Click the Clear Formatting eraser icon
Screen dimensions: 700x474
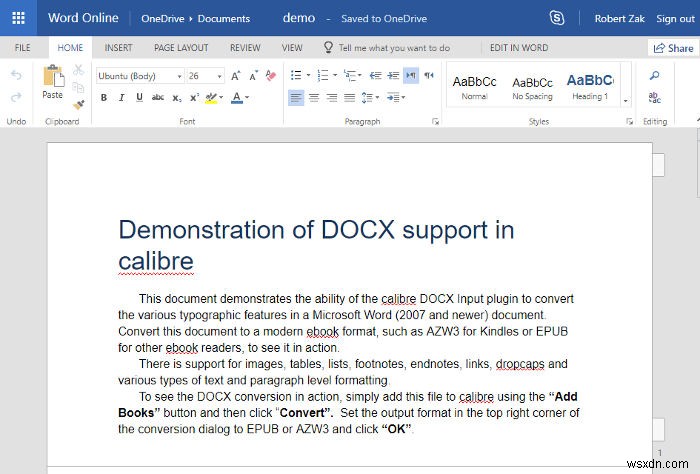pos(271,75)
